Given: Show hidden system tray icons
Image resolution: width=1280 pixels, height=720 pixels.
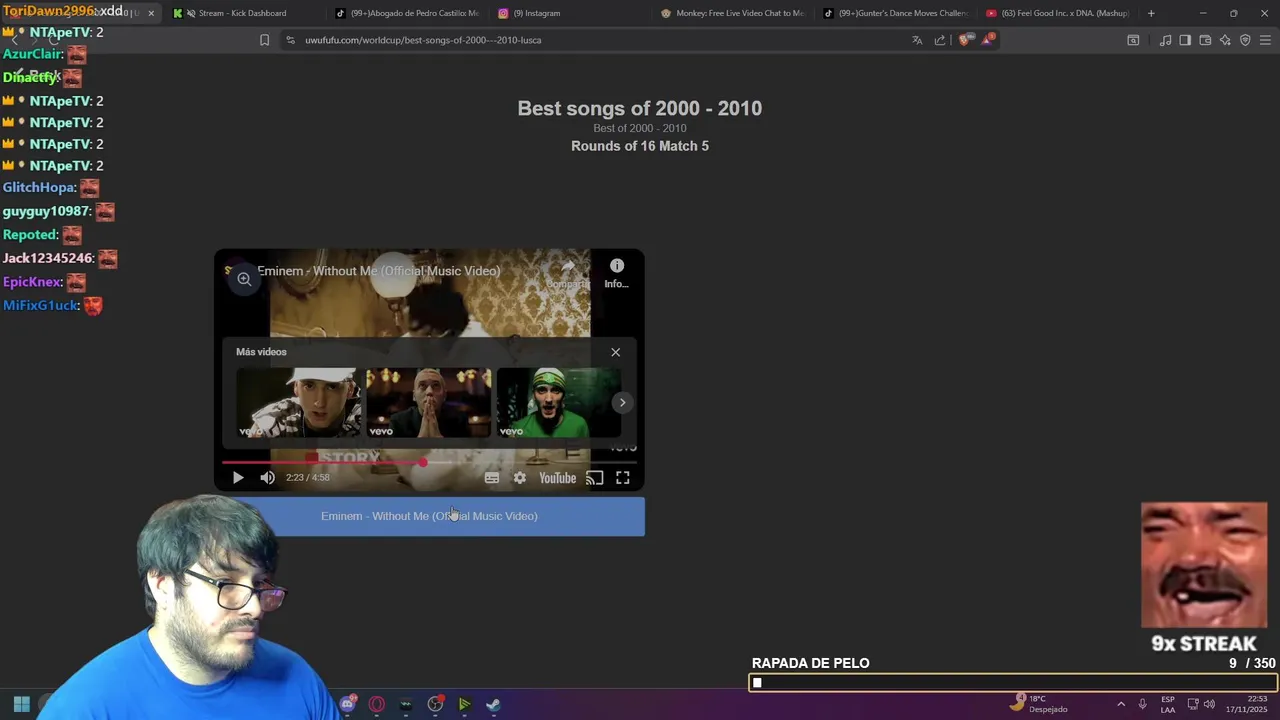Looking at the screenshot, I should (1121, 704).
